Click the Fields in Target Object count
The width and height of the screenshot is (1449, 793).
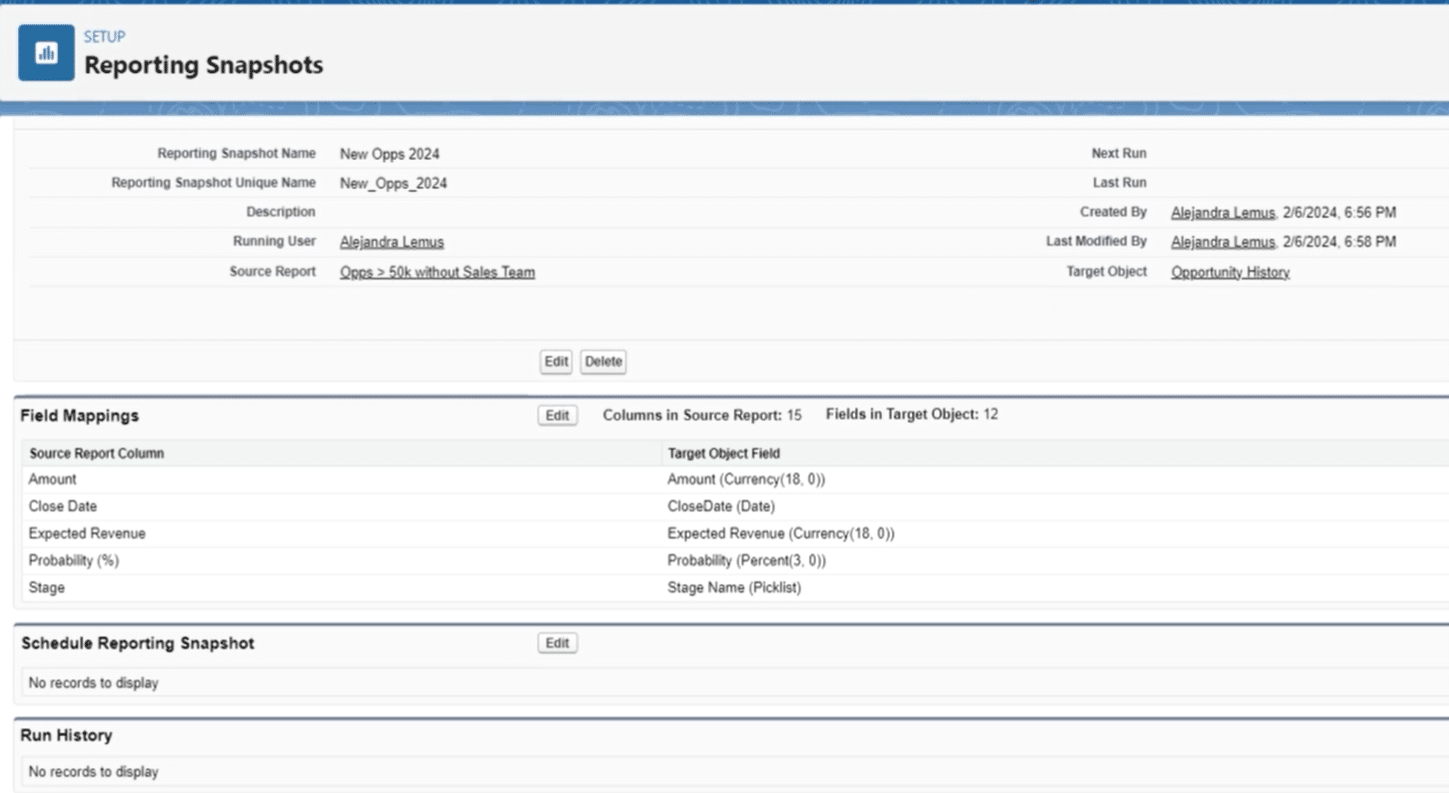tap(911, 414)
